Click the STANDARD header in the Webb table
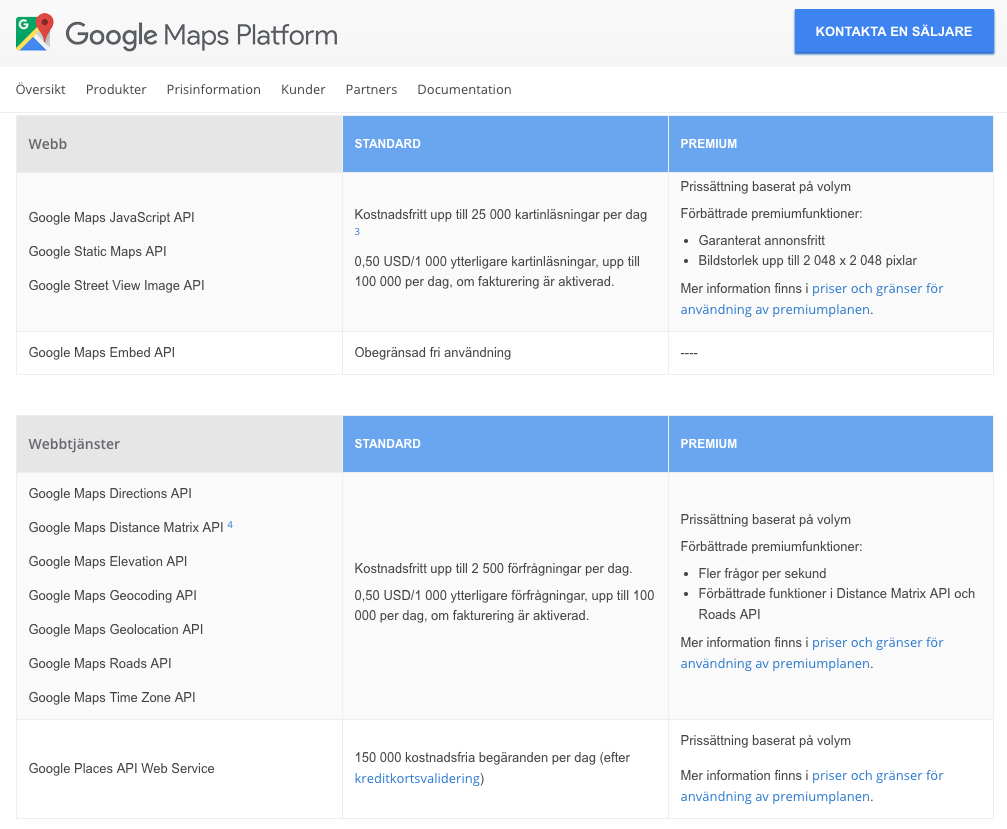 (505, 144)
